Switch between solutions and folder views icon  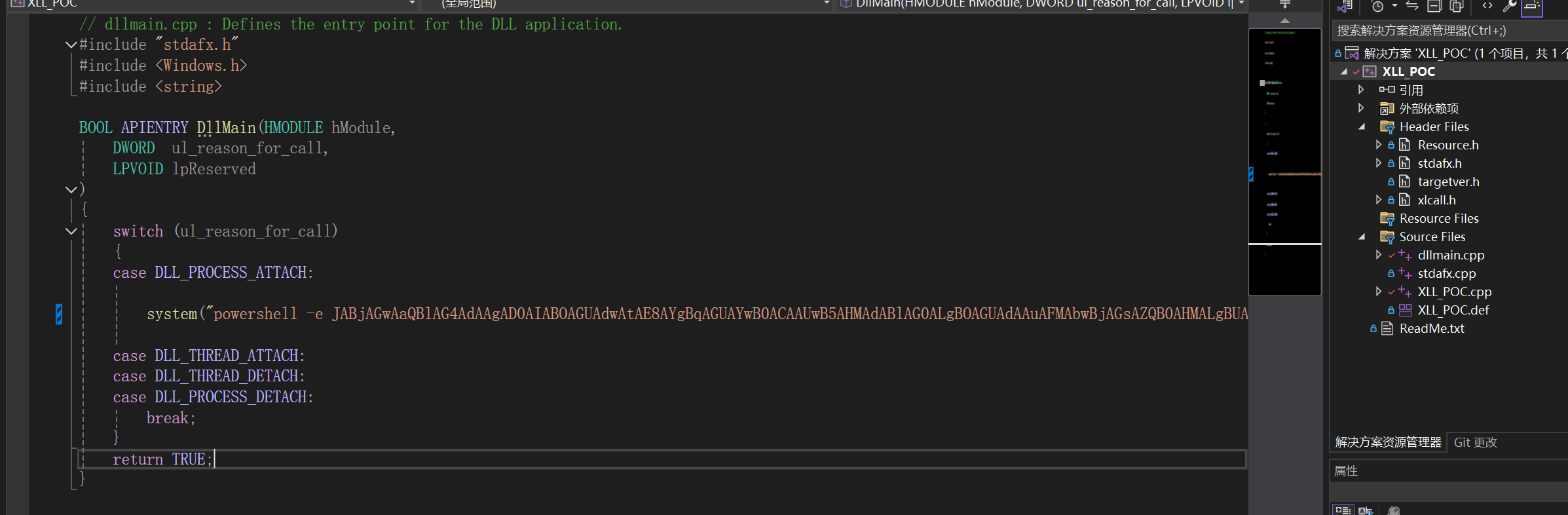pos(1345,6)
